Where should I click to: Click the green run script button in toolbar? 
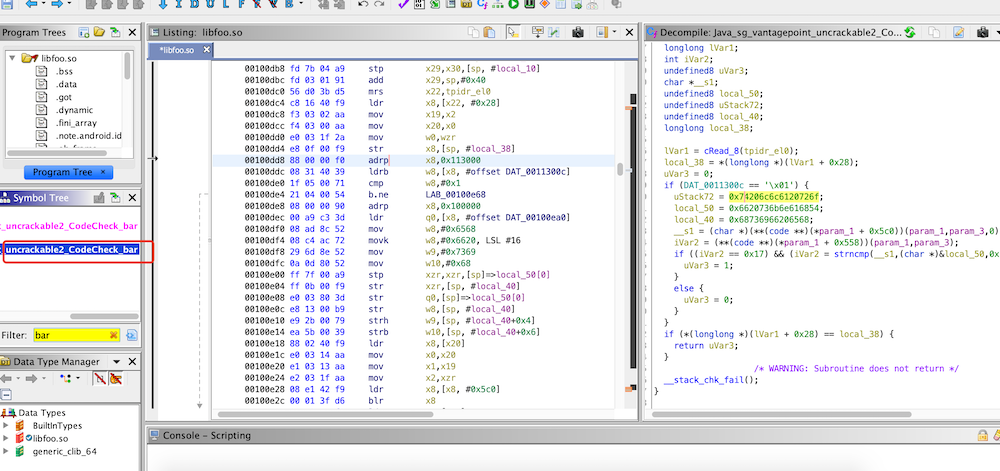pyautogui.click(x=514, y=5)
